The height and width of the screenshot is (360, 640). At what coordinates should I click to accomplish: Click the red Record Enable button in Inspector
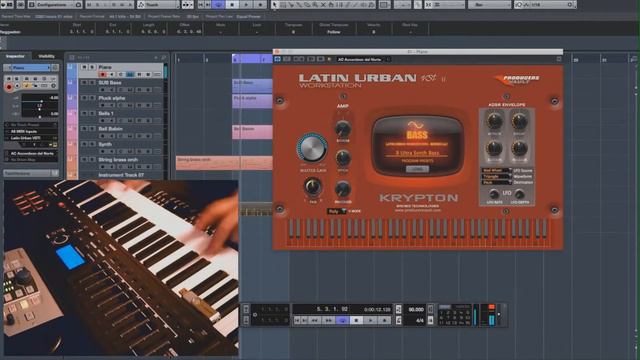coord(9,87)
